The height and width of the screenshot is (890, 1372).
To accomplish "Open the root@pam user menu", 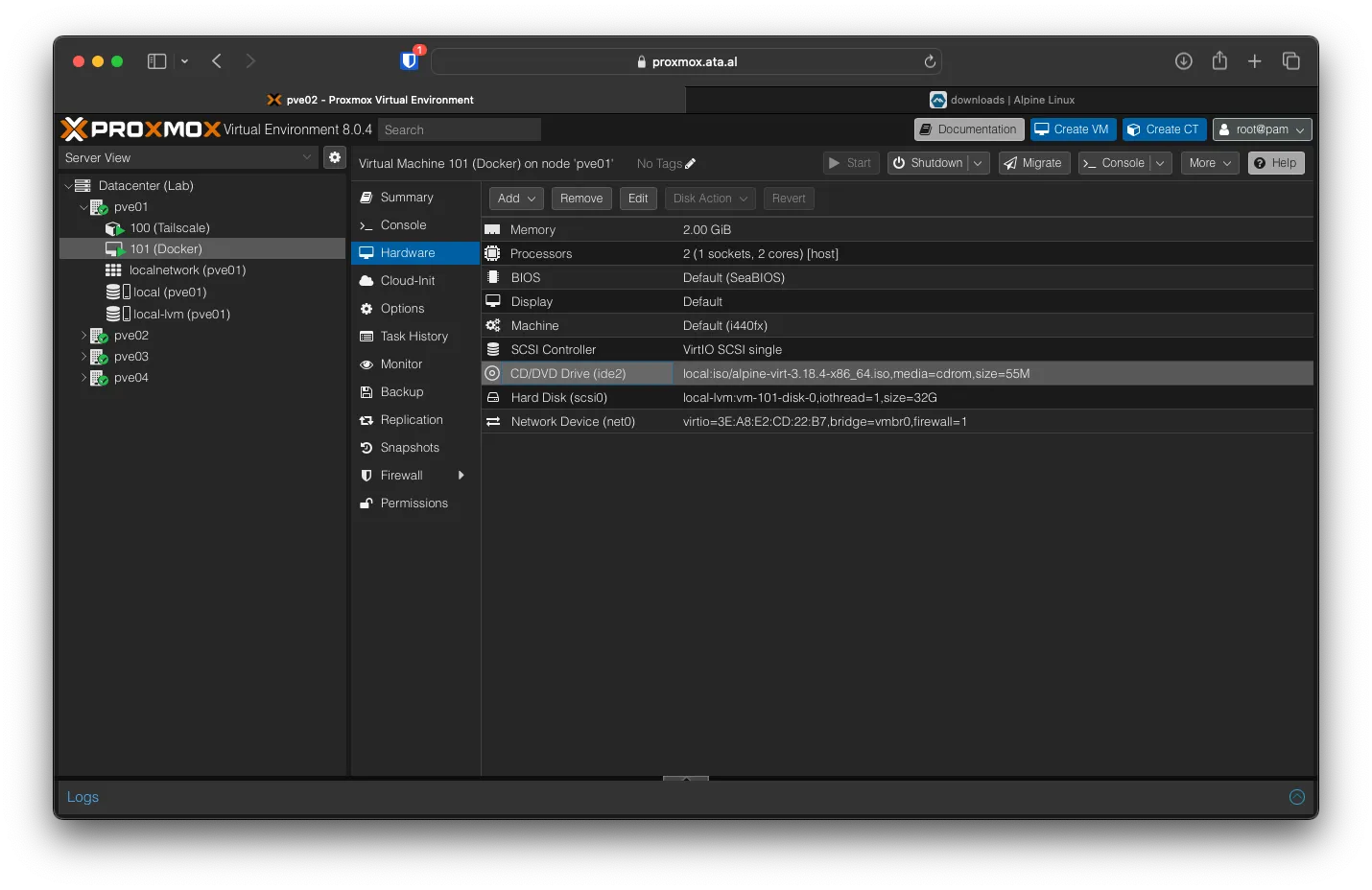I will pos(1262,129).
